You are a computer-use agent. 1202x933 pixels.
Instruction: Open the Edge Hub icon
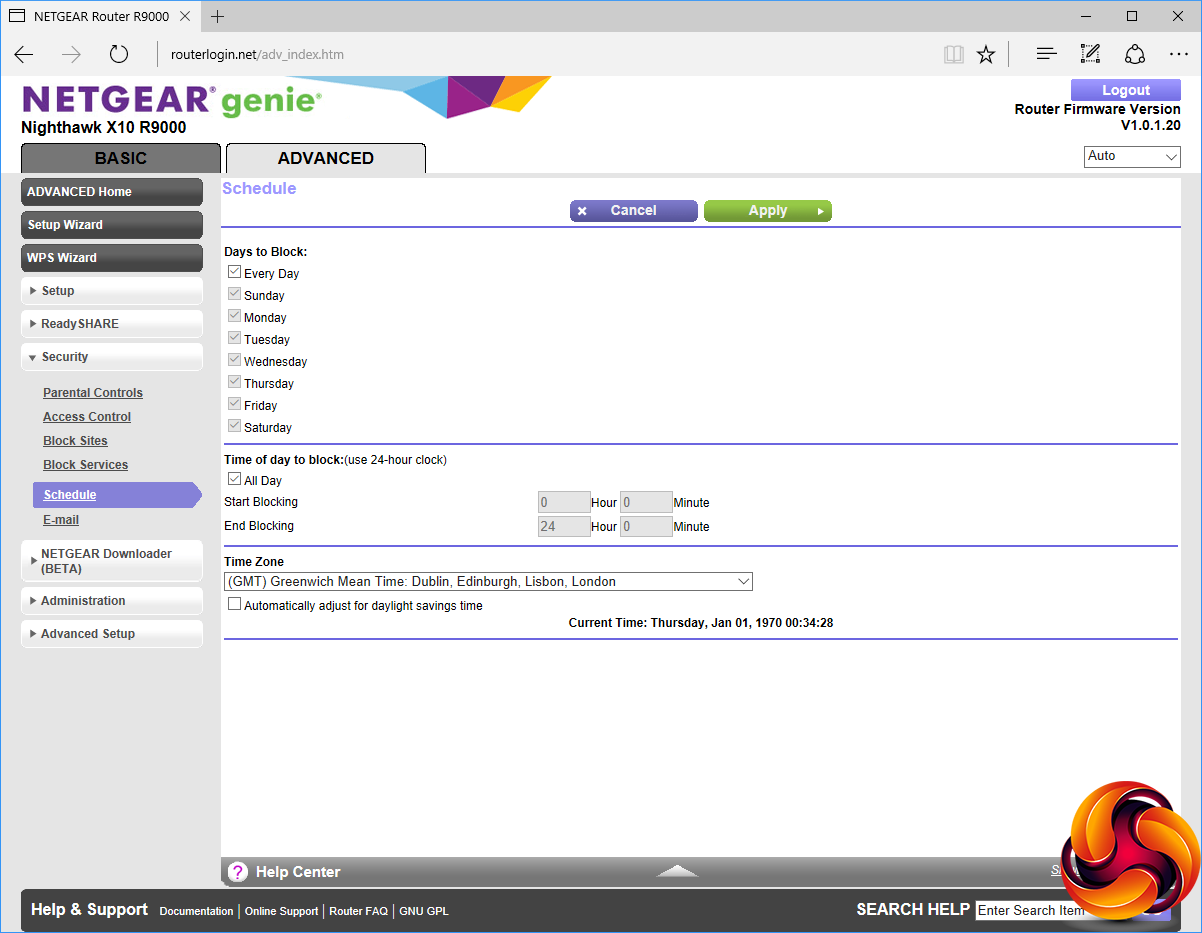click(x=1046, y=54)
